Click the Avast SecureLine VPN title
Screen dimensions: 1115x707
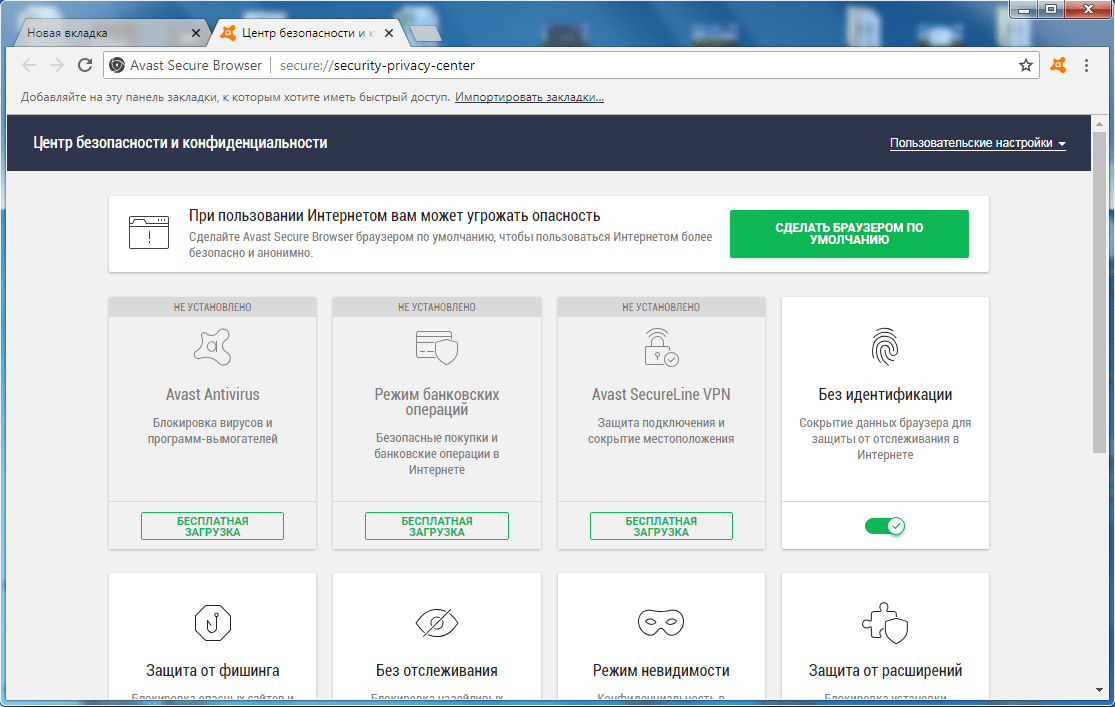click(x=661, y=394)
